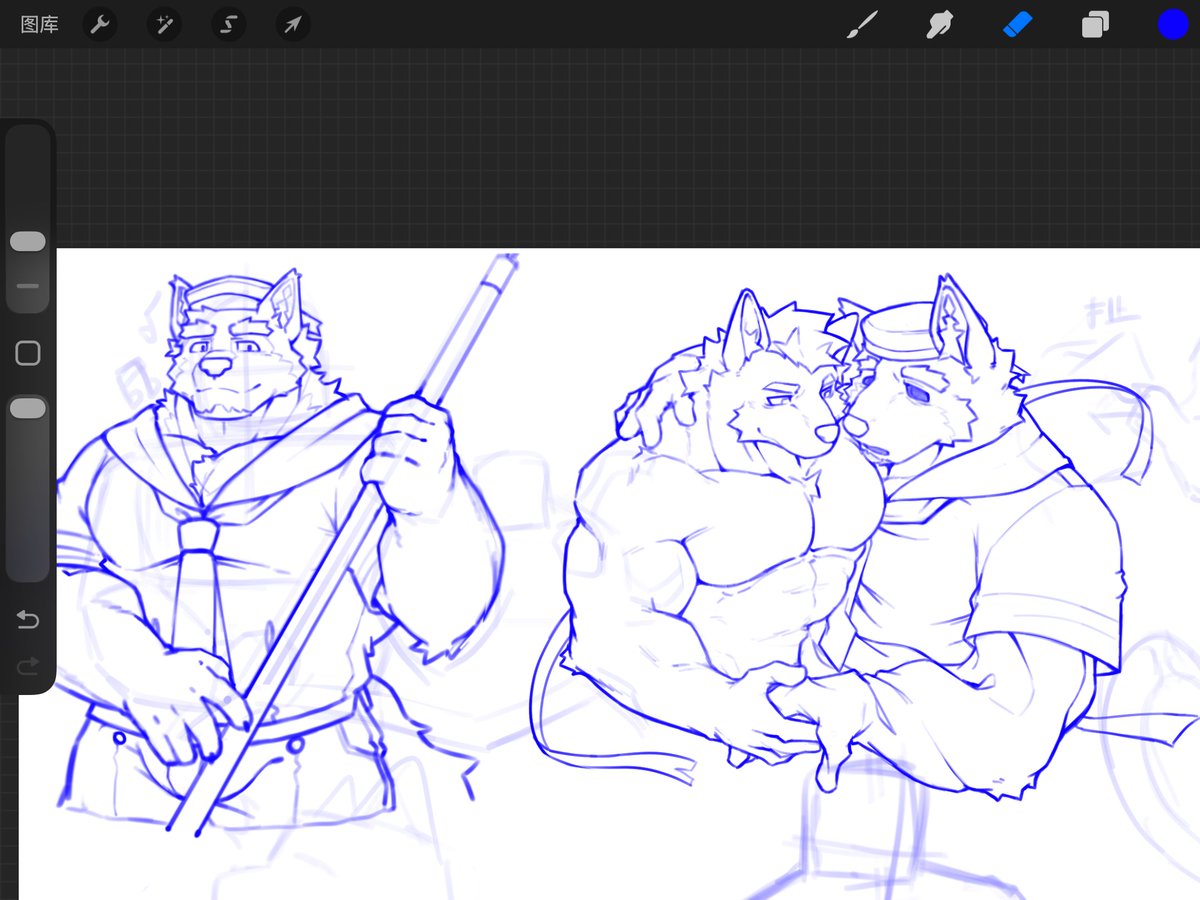Select the Smudge tool

pyautogui.click(x=939, y=25)
